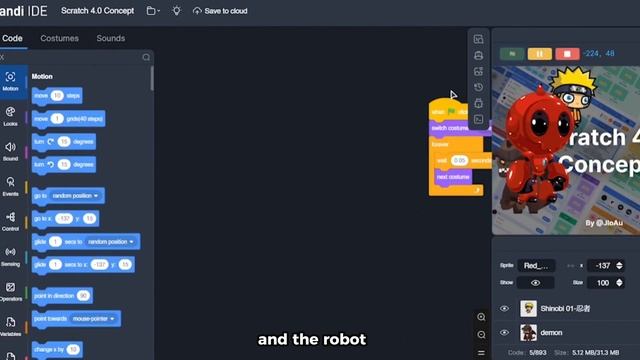640x360 pixels.
Task: Zoom out the code workspace
Action: [x=481, y=335]
